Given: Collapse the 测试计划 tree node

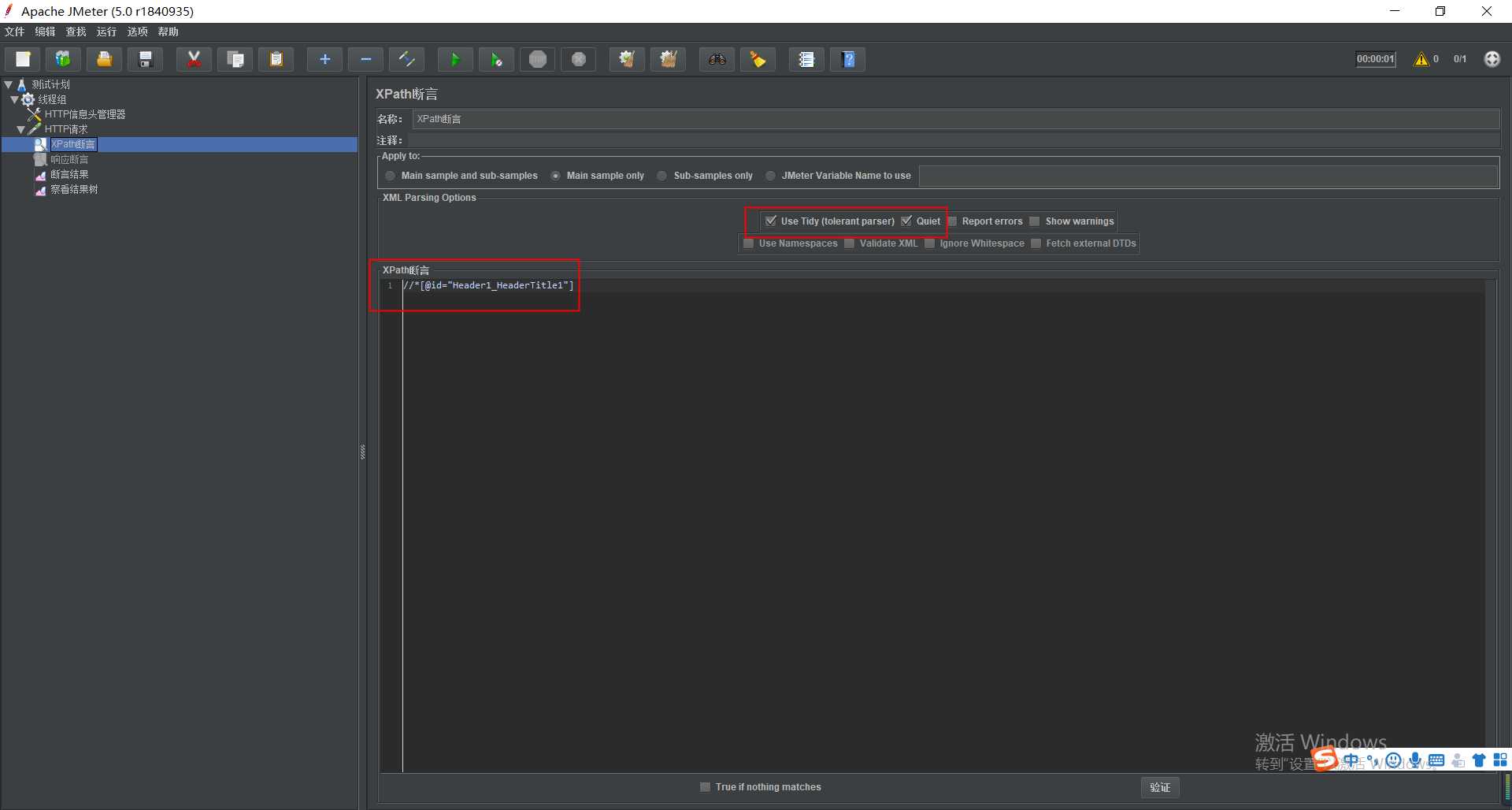Looking at the screenshot, I should pyautogui.click(x=9, y=84).
